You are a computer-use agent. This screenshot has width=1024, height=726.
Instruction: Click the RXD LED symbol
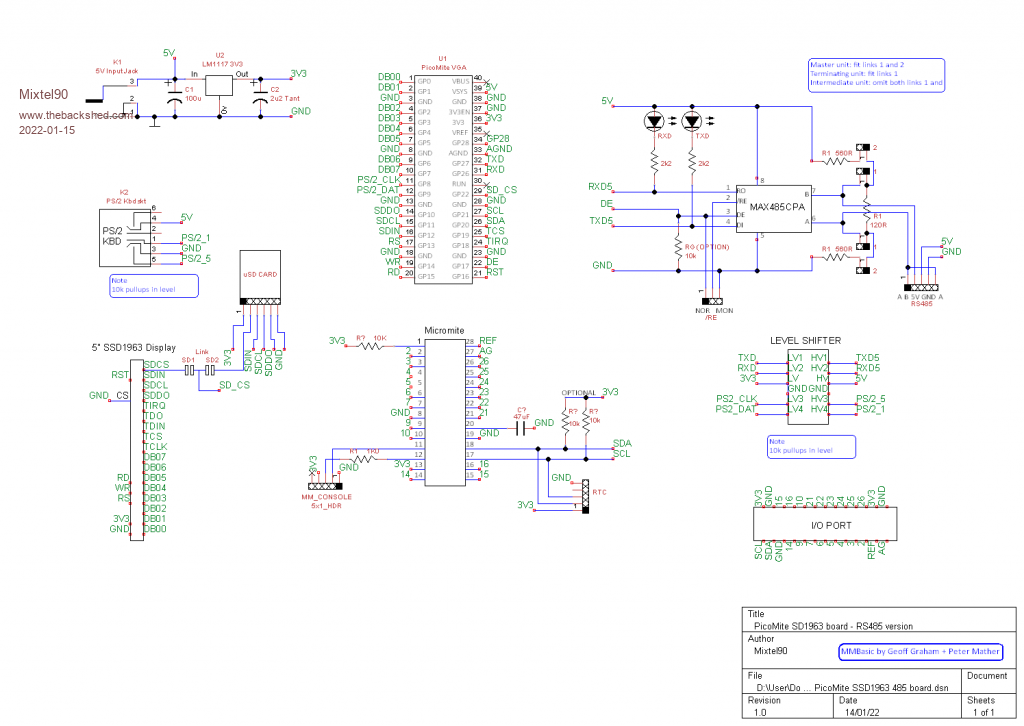pyautogui.click(x=654, y=121)
